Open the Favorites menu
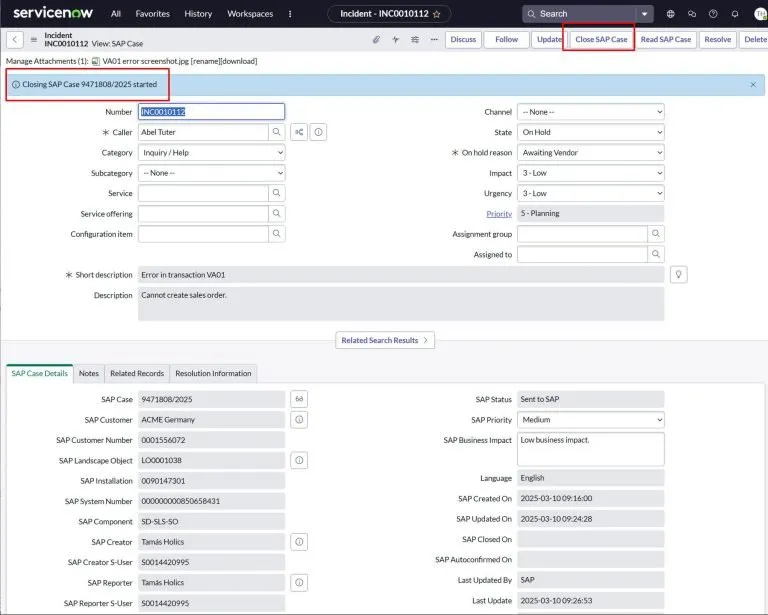The height and width of the screenshot is (615, 768). (153, 14)
